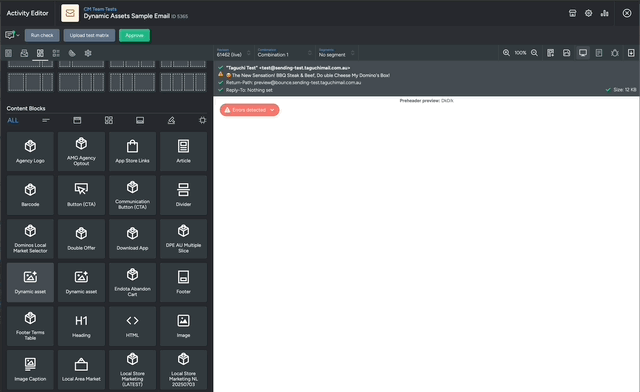
Task: Filter content blocks by text lines icon
Action: (46, 120)
